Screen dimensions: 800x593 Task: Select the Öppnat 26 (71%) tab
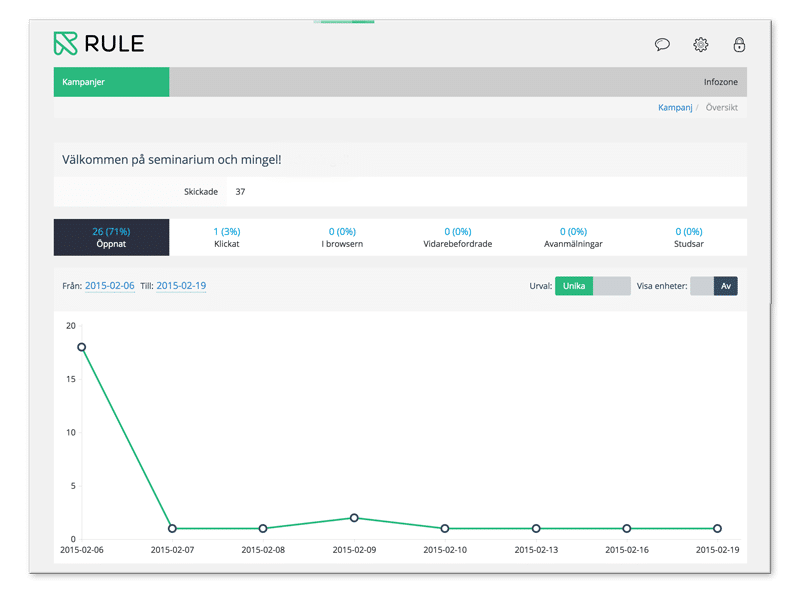(x=111, y=237)
